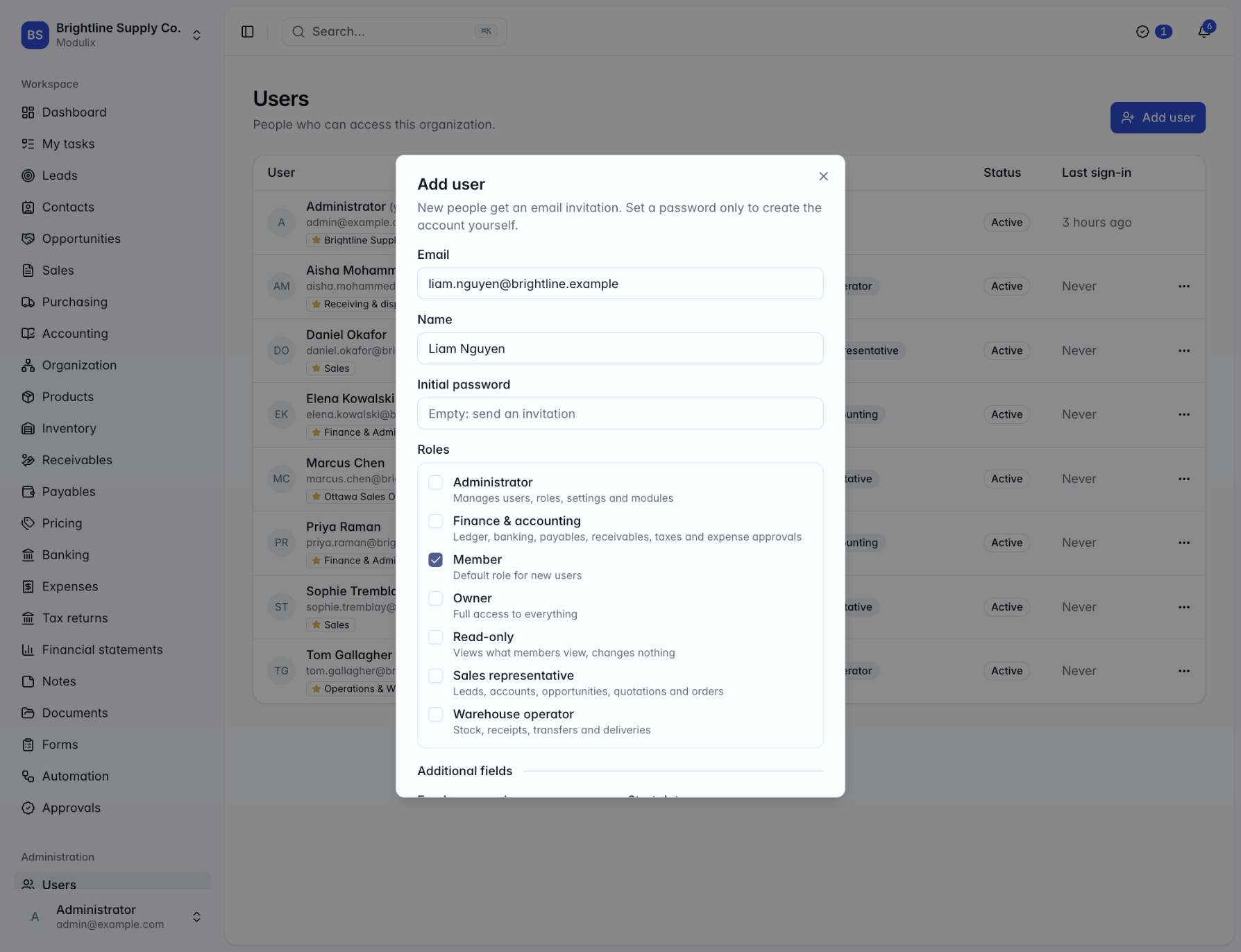
Task: Close the Add user dialog
Action: point(823,176)
